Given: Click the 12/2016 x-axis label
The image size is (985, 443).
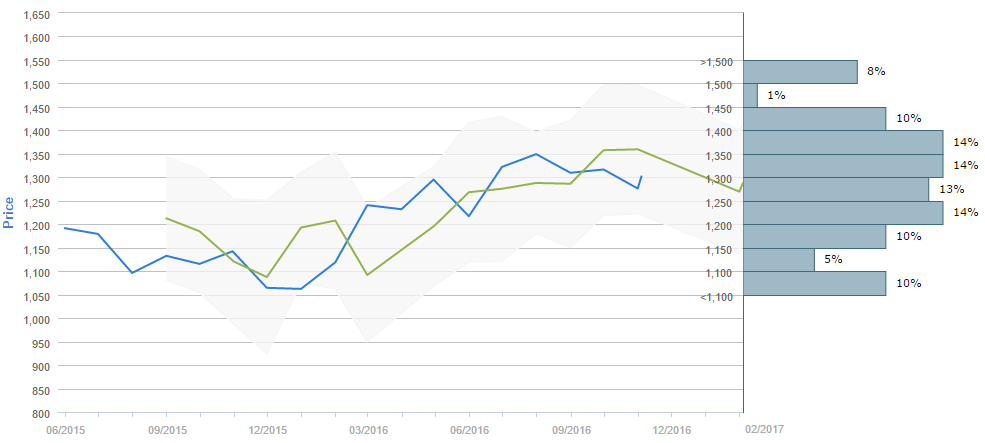Looking at the screenshot, I should 671,430.
